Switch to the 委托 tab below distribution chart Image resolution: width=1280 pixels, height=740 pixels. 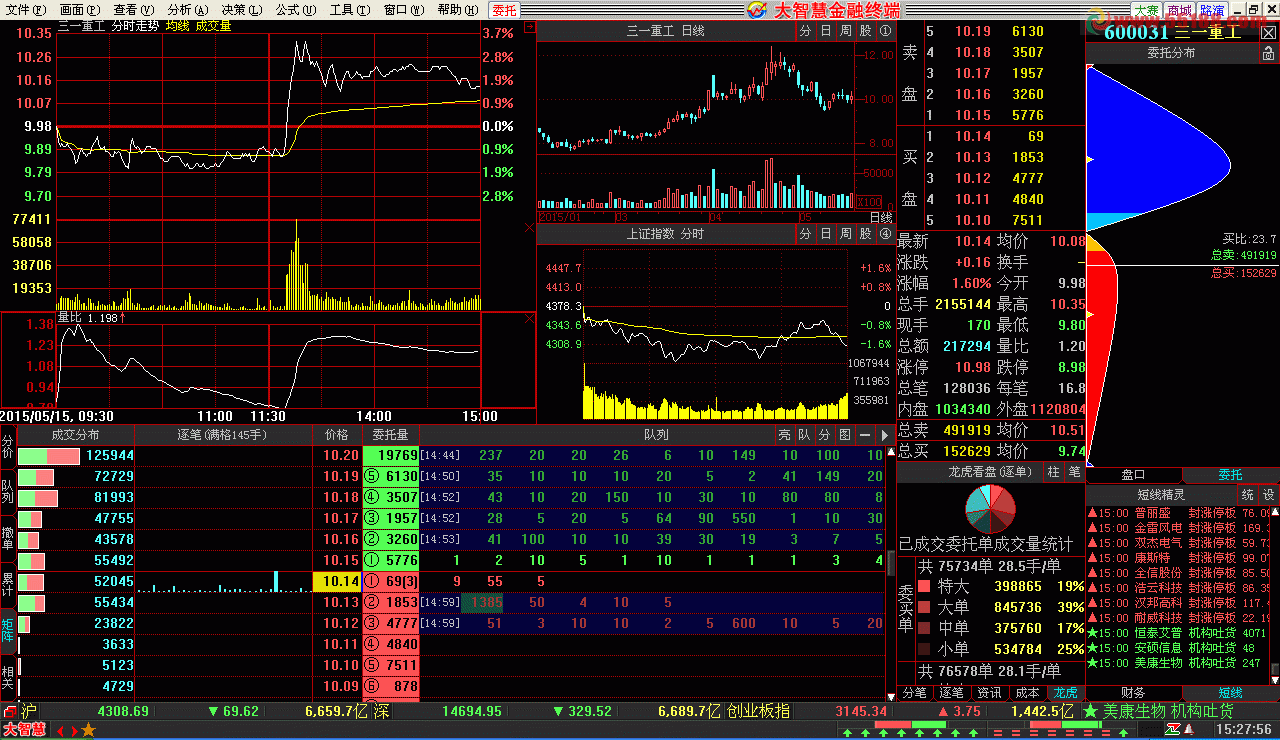point(1230,475)
